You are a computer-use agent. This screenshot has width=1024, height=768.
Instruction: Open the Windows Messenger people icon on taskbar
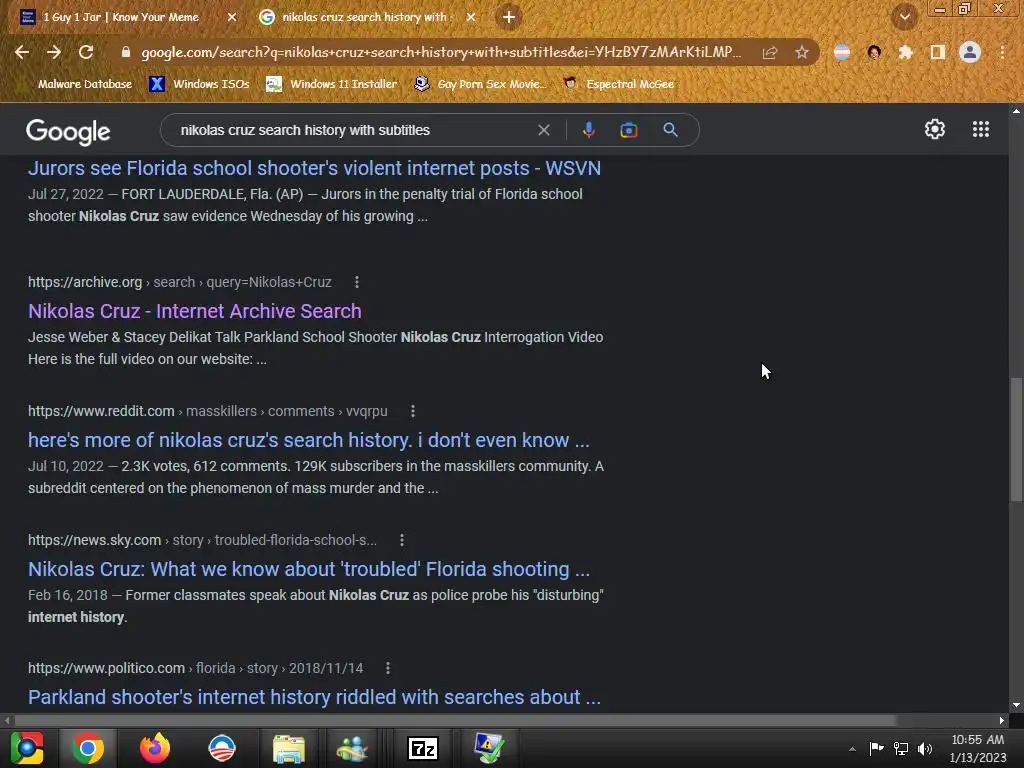[353, 748]
